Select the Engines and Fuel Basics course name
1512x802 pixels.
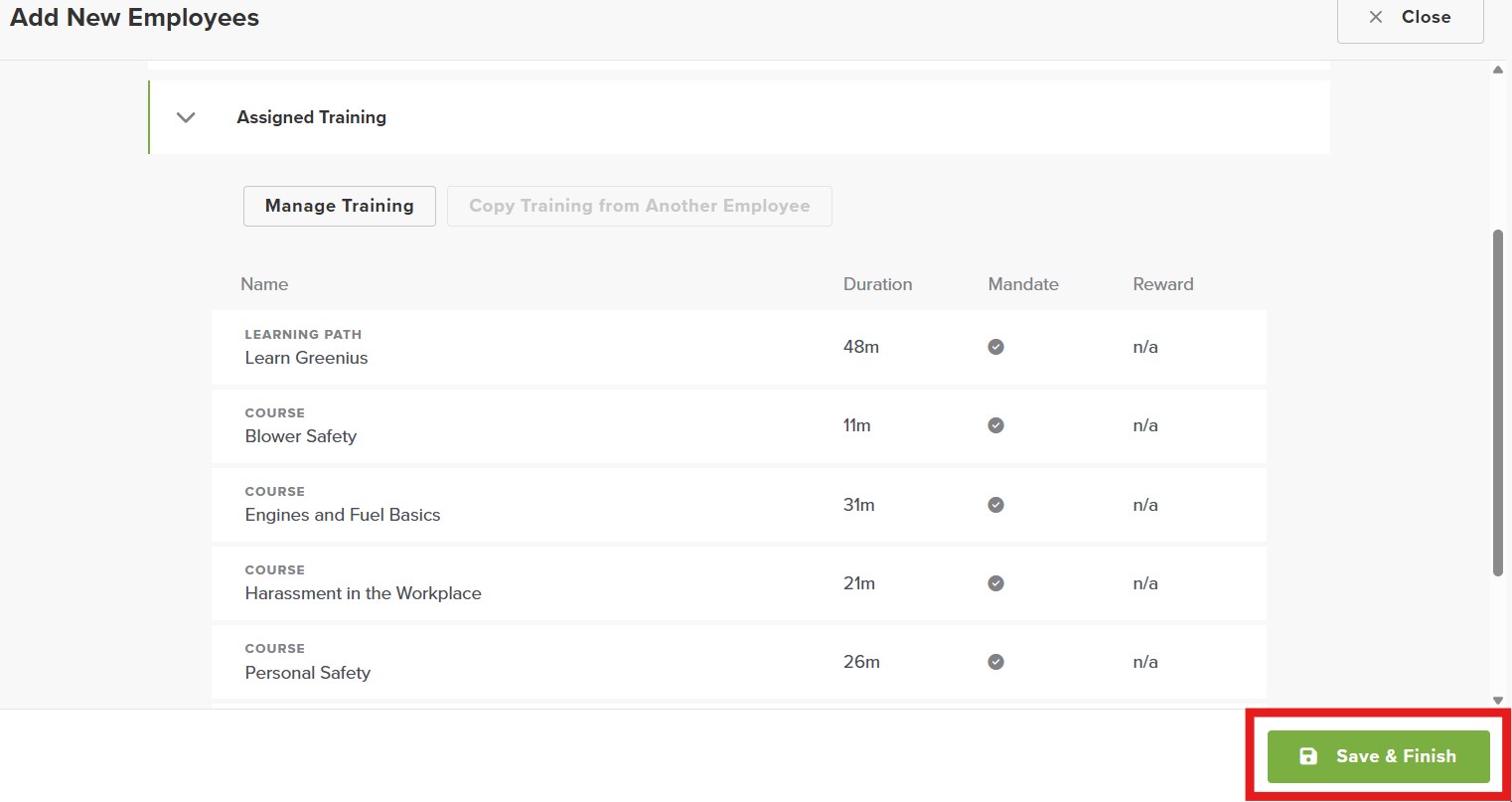(343, 515)
